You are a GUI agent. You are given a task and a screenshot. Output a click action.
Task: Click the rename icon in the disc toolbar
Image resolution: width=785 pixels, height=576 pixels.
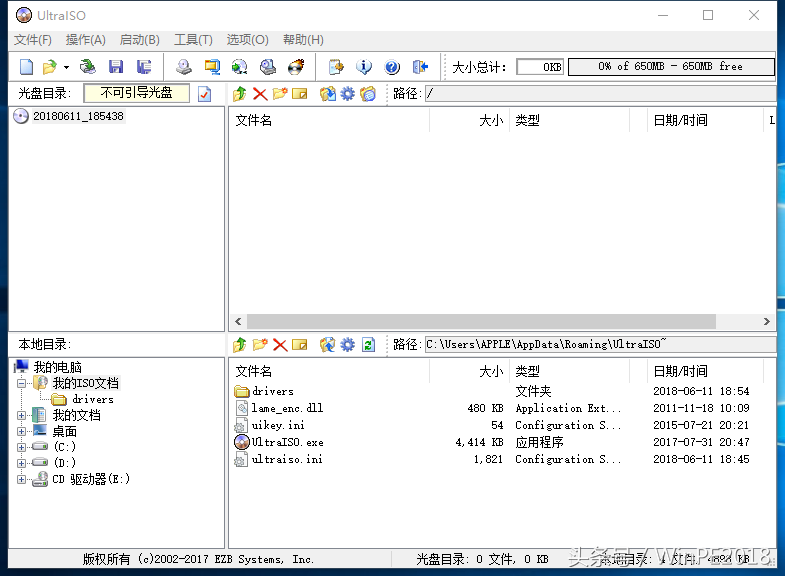coord(299,94)
